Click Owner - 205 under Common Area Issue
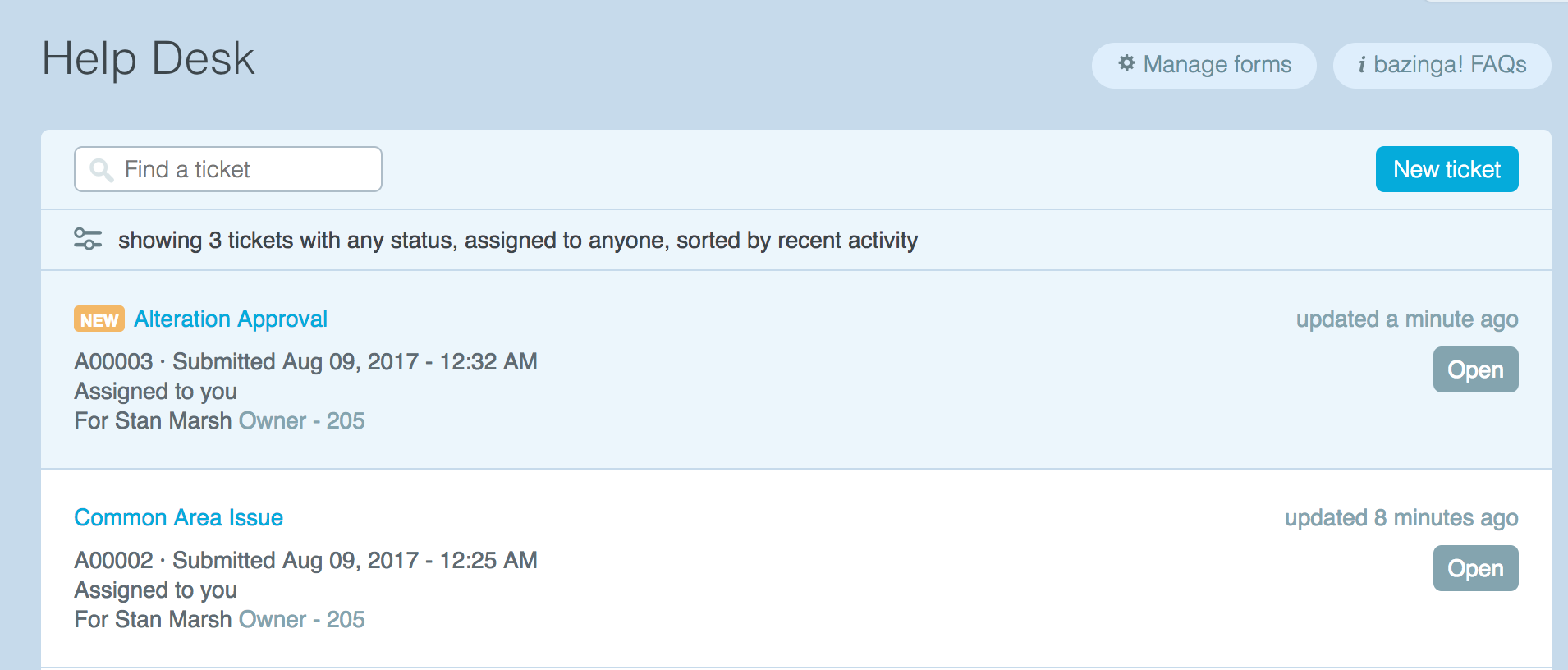Image resolution: width=1568 pixels, height=670 pixels. point(301,620)
